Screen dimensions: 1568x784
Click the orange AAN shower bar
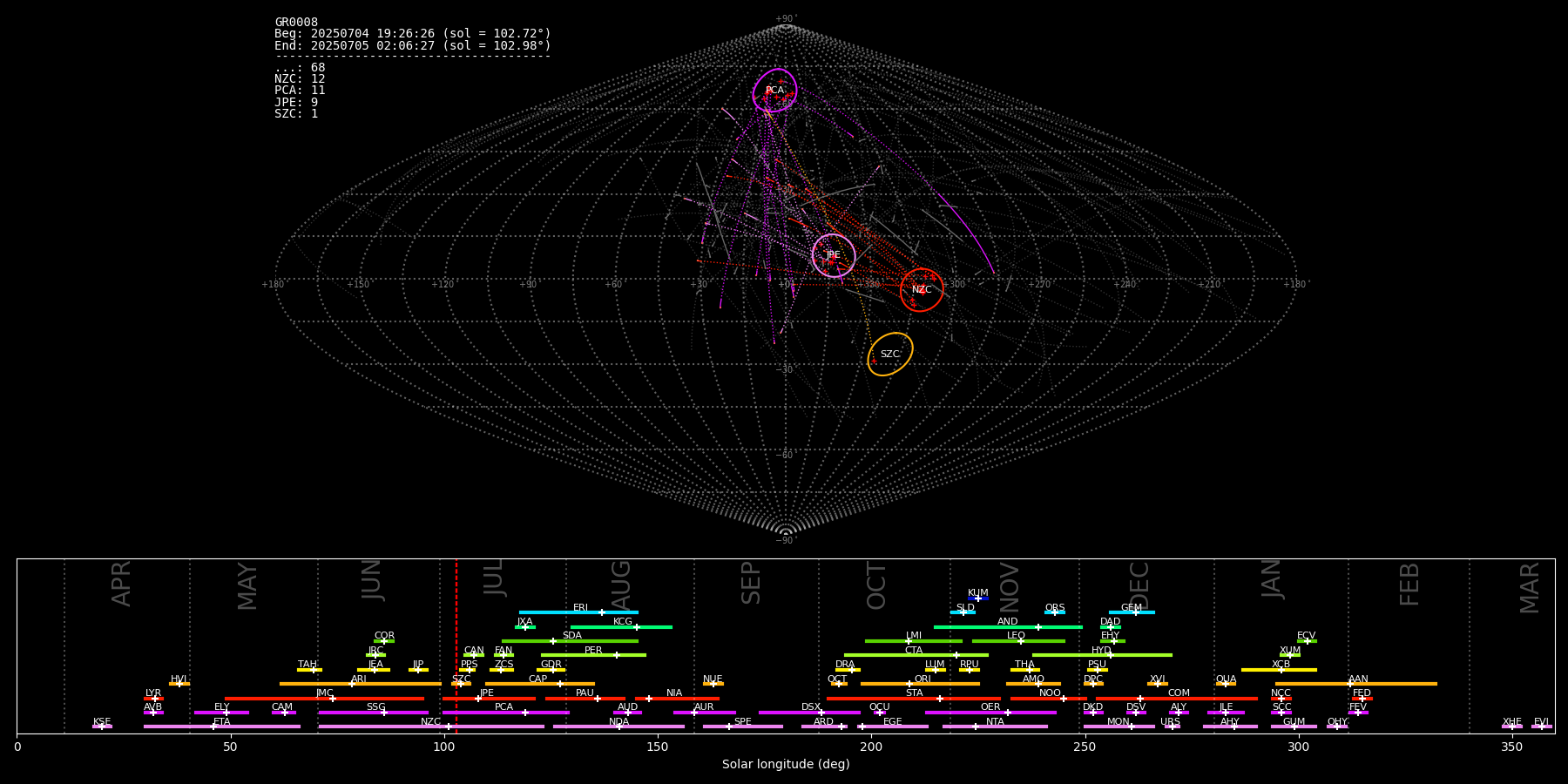point(1356,684)
